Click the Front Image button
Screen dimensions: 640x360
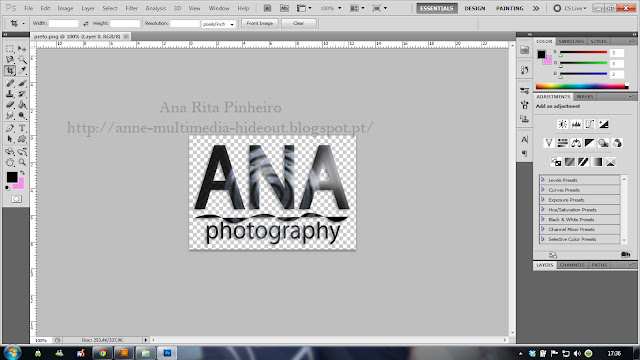[260, 23]
